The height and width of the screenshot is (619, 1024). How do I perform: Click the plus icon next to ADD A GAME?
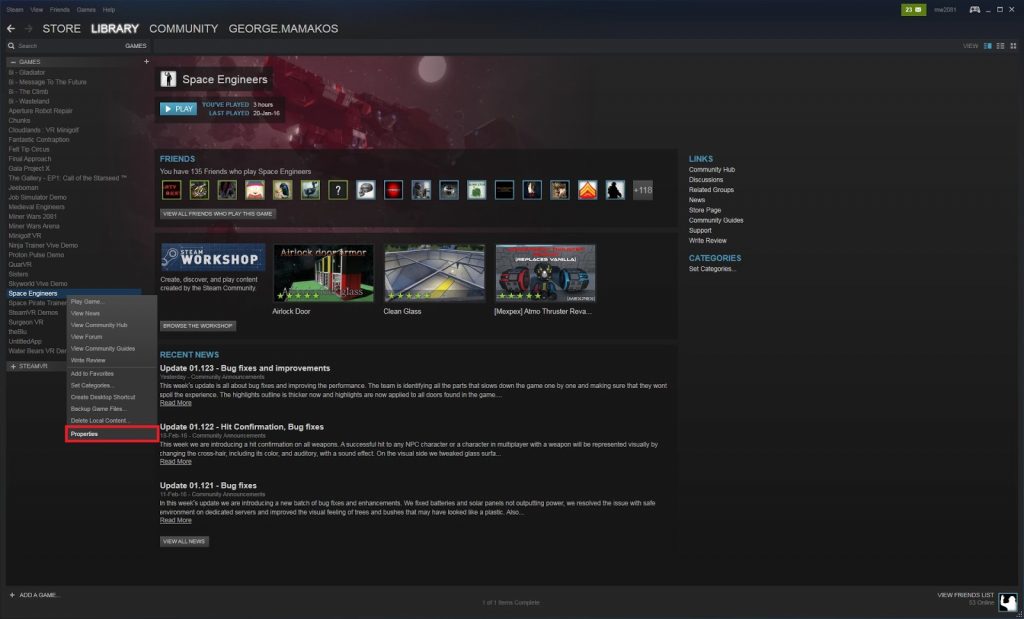pyautogui.click(x=12, y=595)
